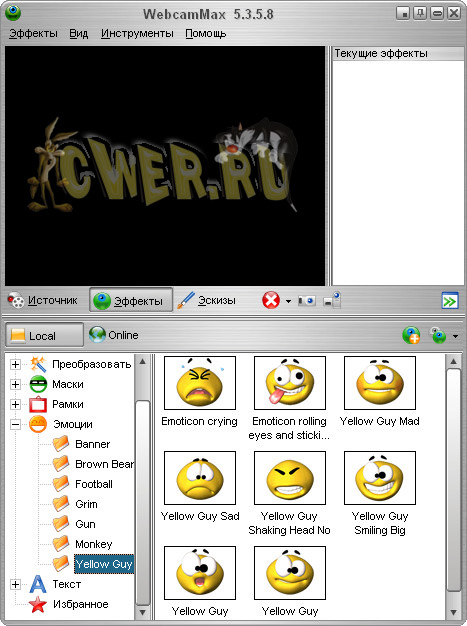Click the add-effect icon with the orange plus
The image size is (467, 626).
coord(411,335)
